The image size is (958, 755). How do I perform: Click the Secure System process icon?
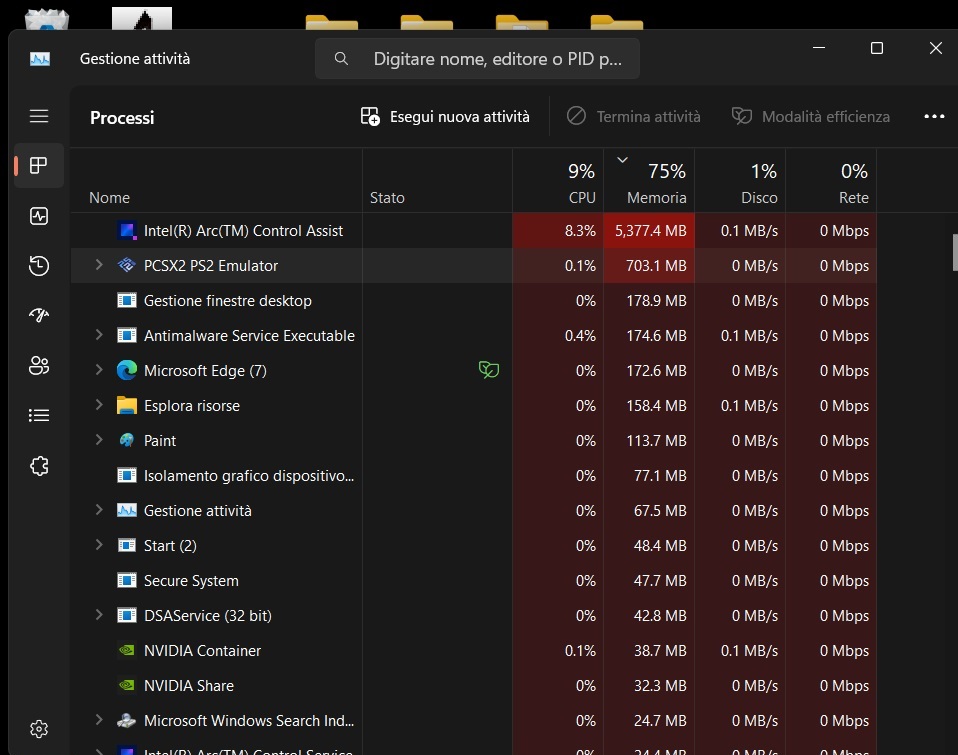click(x=127, y=580)
